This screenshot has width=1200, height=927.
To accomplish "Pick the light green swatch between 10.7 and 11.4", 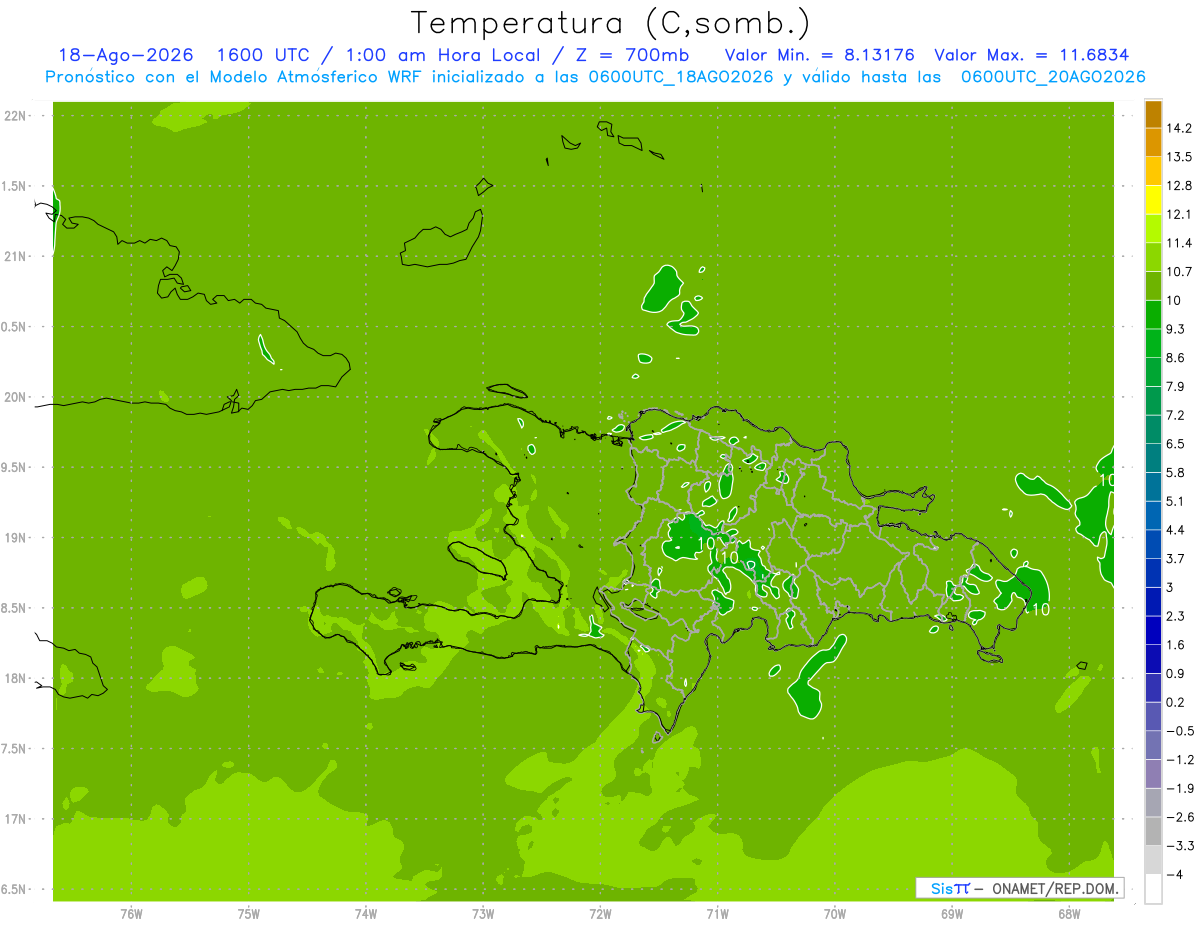I will (1153, 257).
